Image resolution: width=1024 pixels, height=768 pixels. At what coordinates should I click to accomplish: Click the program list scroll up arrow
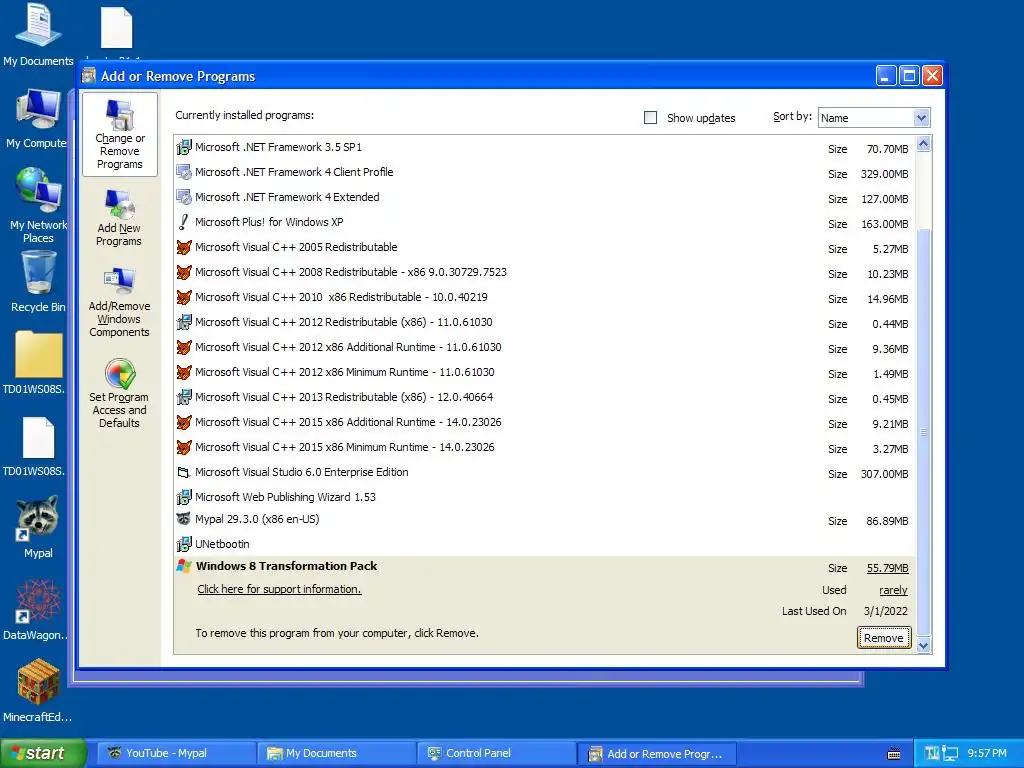923,144
